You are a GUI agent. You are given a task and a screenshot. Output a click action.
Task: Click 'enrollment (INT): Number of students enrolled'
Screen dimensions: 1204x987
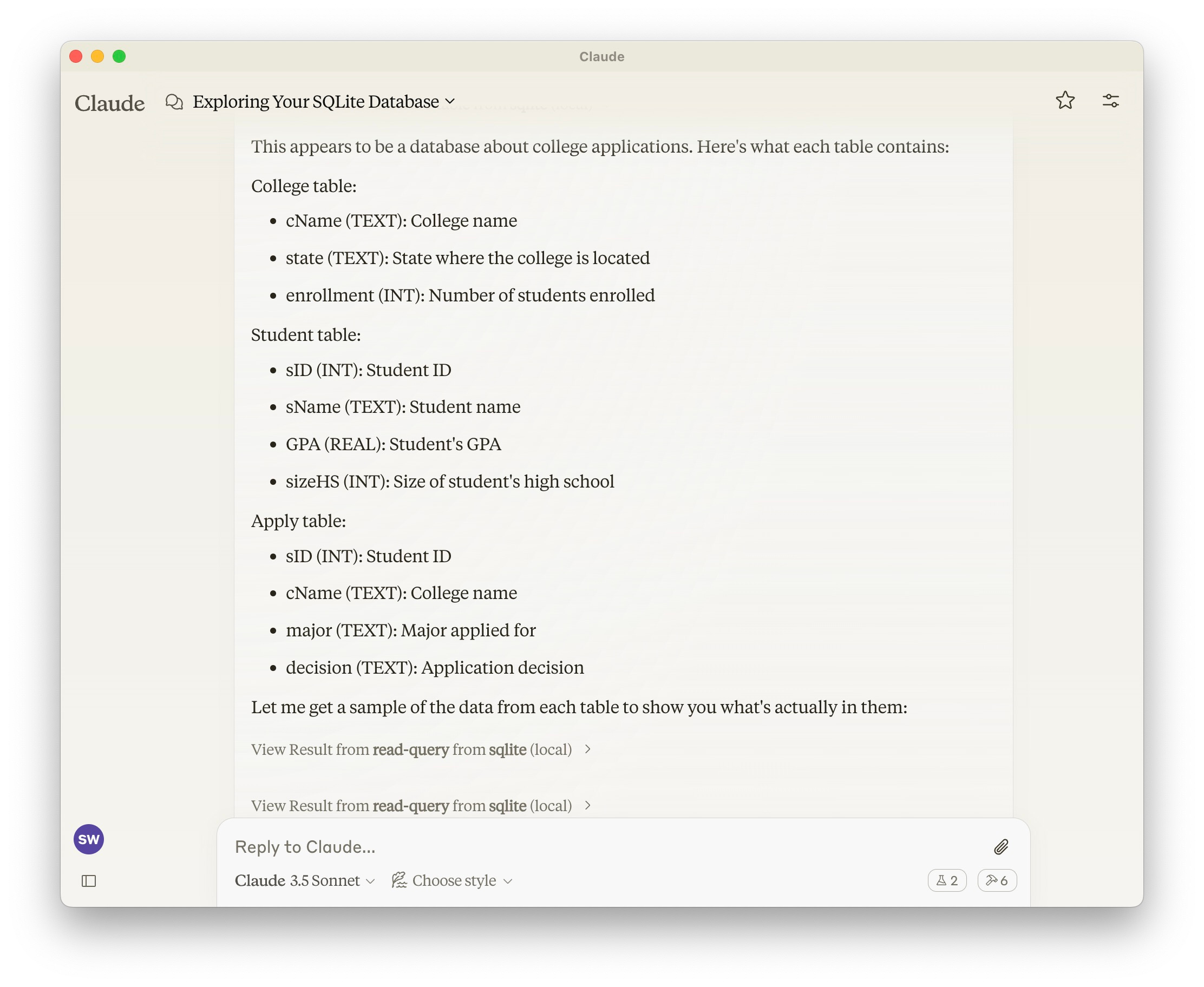point(470,295)
